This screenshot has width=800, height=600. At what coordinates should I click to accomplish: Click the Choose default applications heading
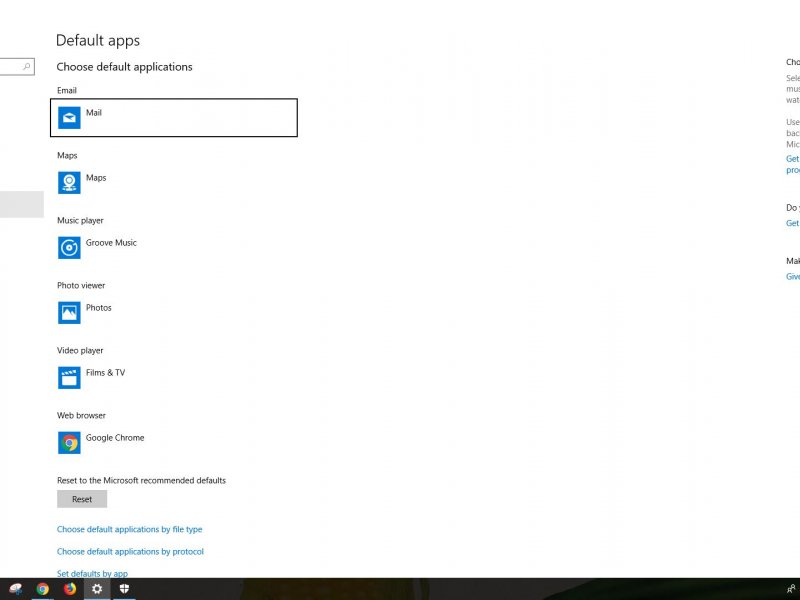tap(124, 67)
